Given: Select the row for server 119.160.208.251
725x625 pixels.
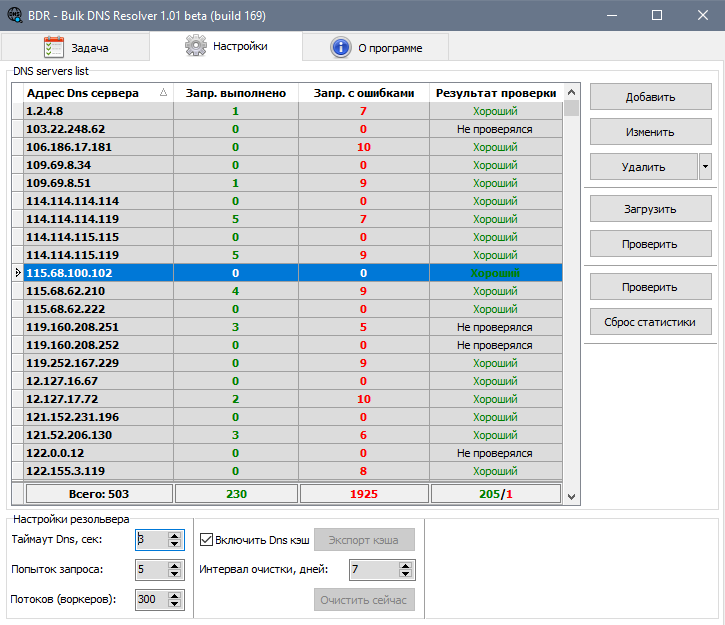Looking at the screenshot, I should tap(287, 327).
